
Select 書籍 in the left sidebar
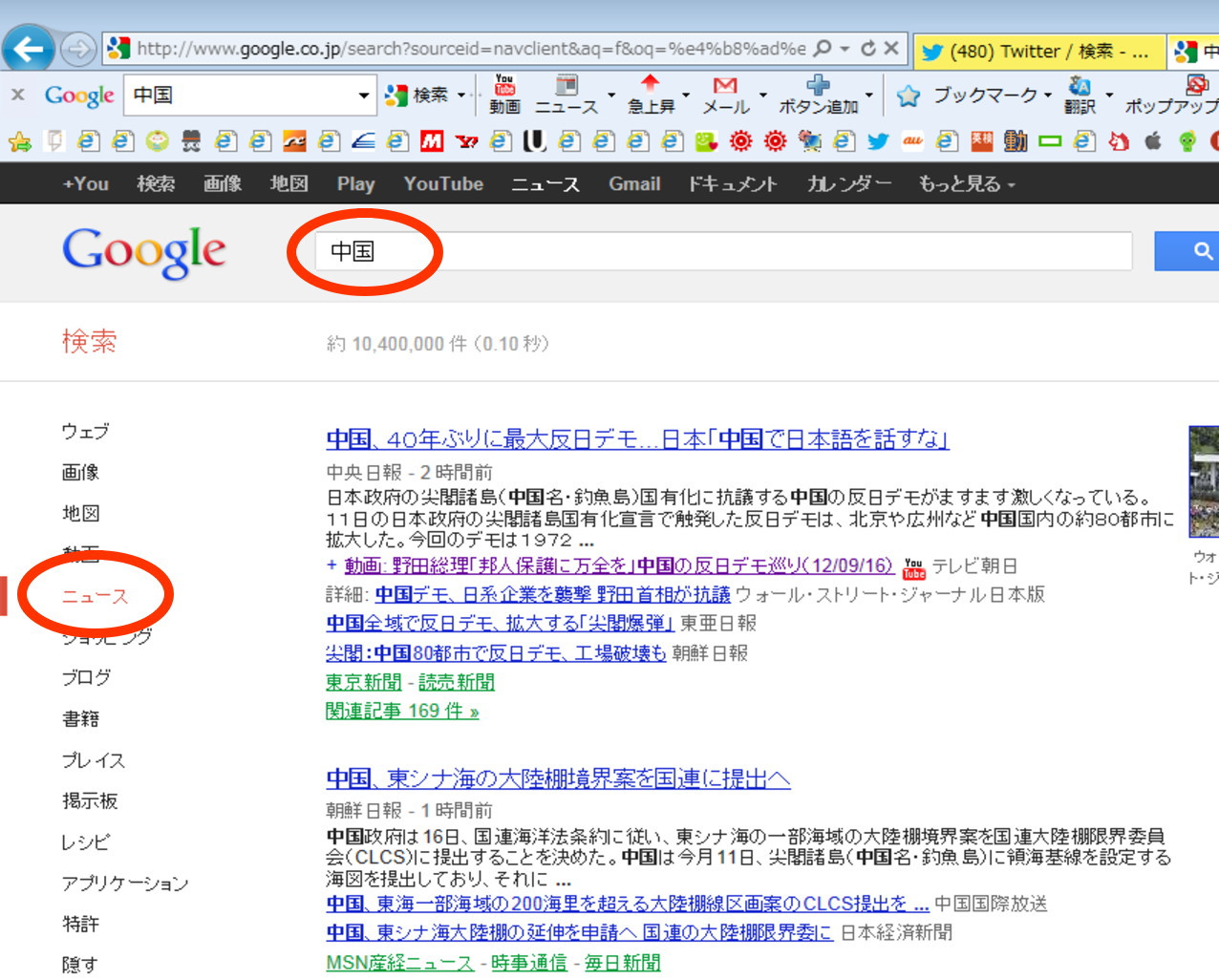pyautogui.click(x=80, y=718)
